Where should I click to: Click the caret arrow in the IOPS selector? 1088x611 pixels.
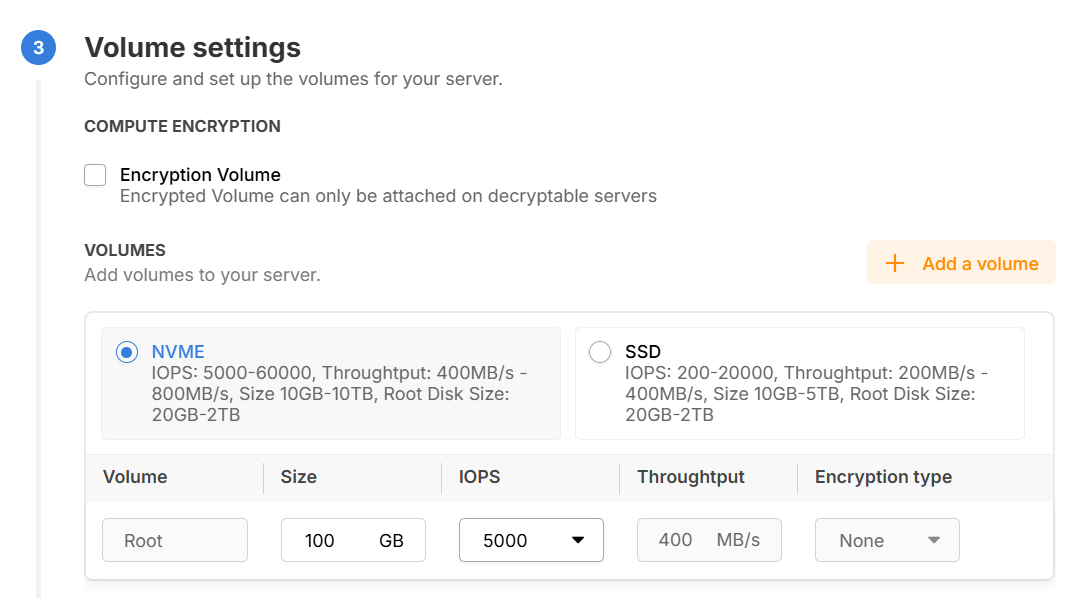tap(577, 540)
